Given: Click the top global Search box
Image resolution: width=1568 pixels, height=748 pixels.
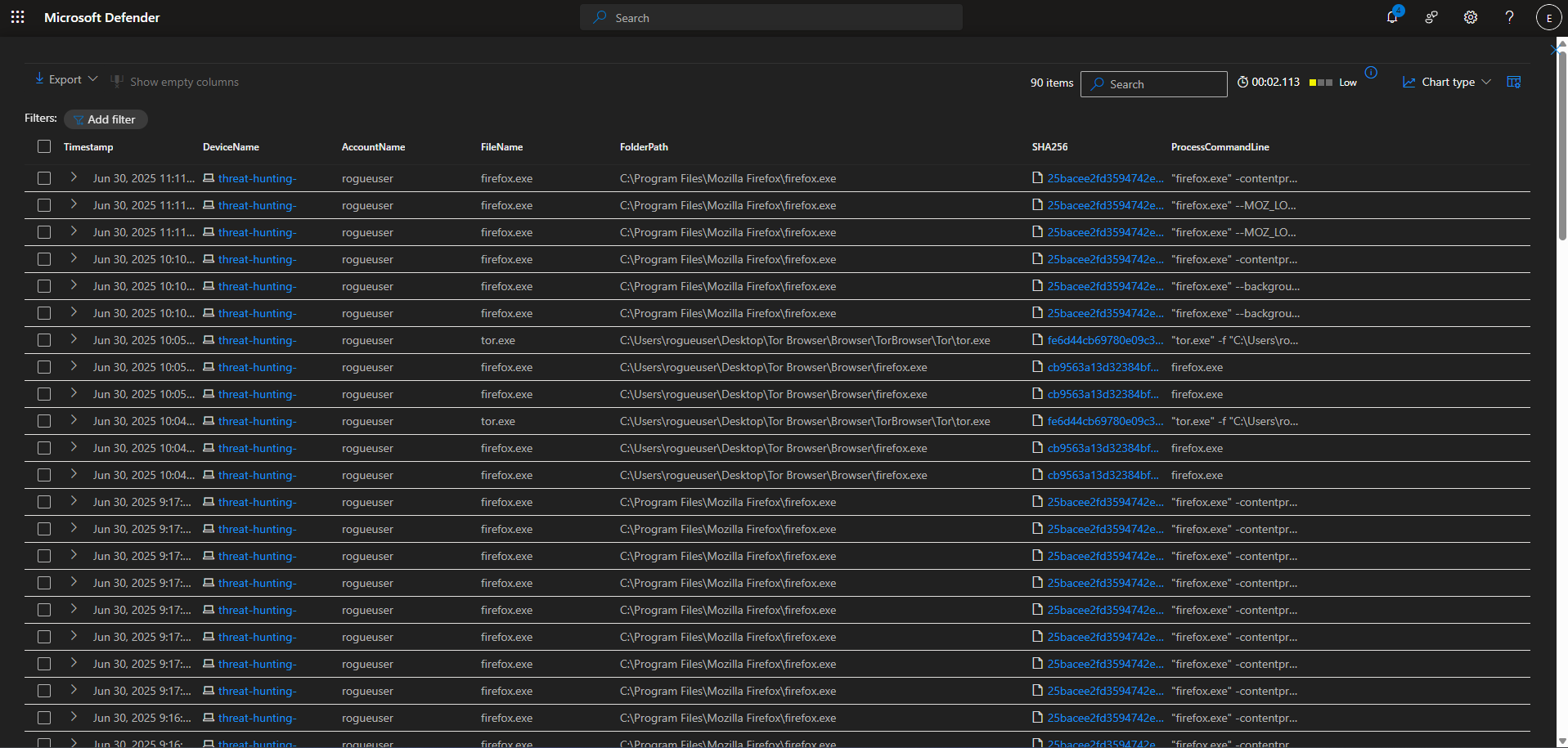Looking at the screenshot, I should point(771,17).
